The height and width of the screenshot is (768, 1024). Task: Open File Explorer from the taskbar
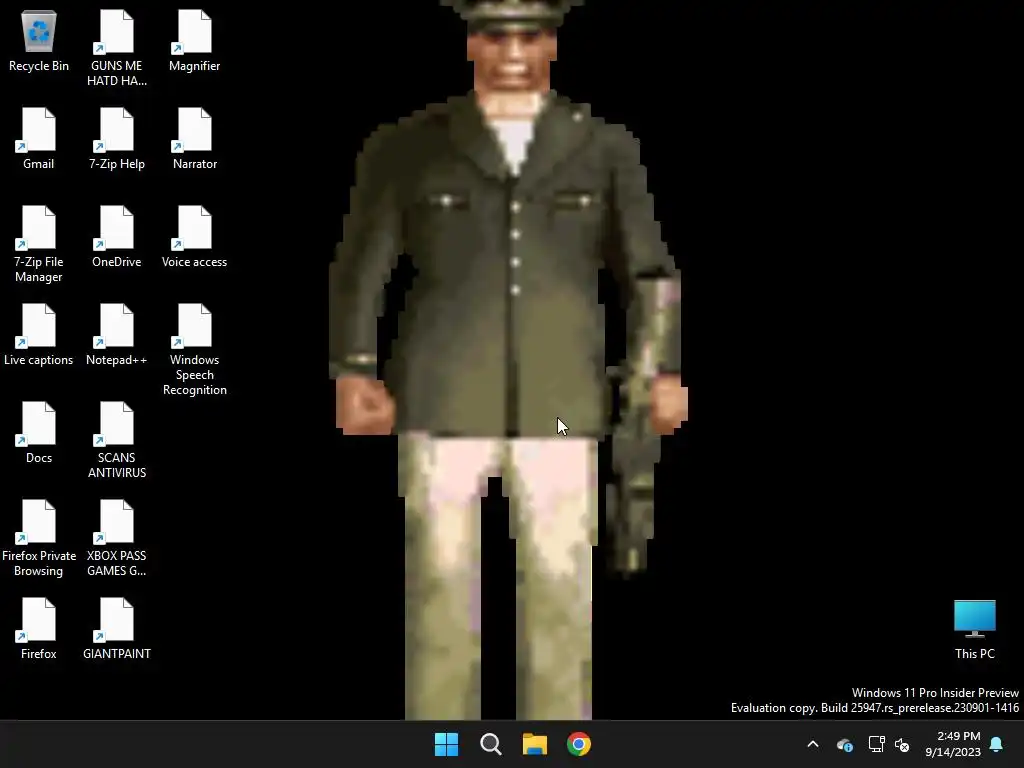tap(535, 744)
